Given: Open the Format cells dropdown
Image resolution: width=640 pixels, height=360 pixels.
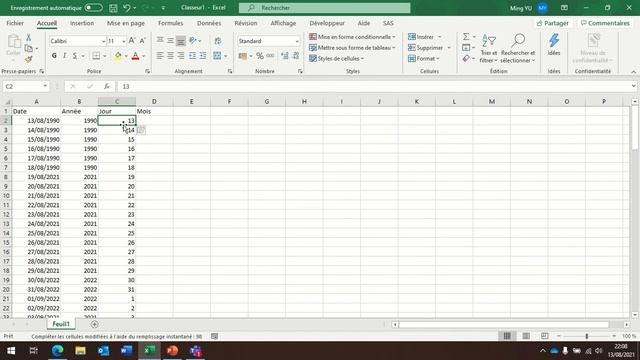Looking at the screenshot, I should tap(424, 59).
